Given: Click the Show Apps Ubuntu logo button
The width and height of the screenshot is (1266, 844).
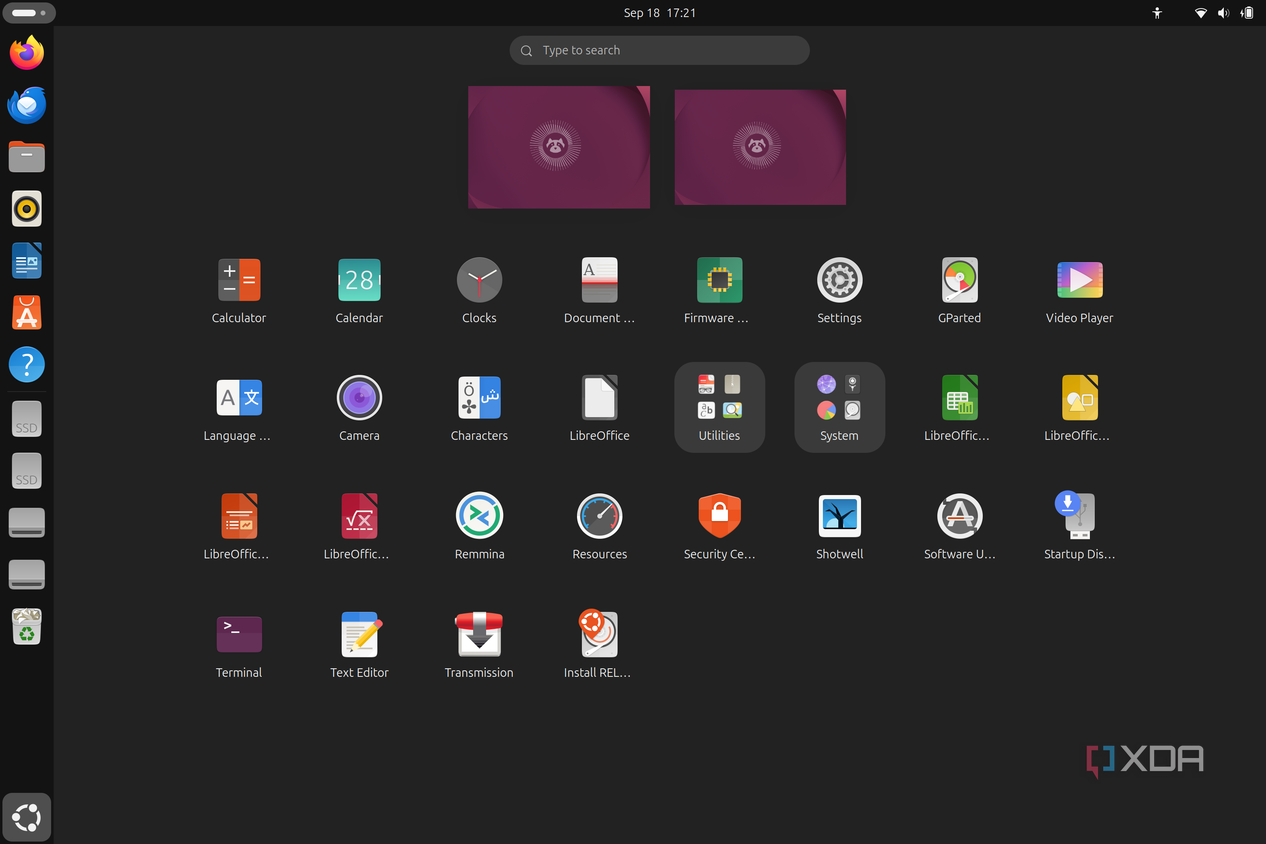Looking at the screenshot, I should pyautogui.click(x=27, y=818).
